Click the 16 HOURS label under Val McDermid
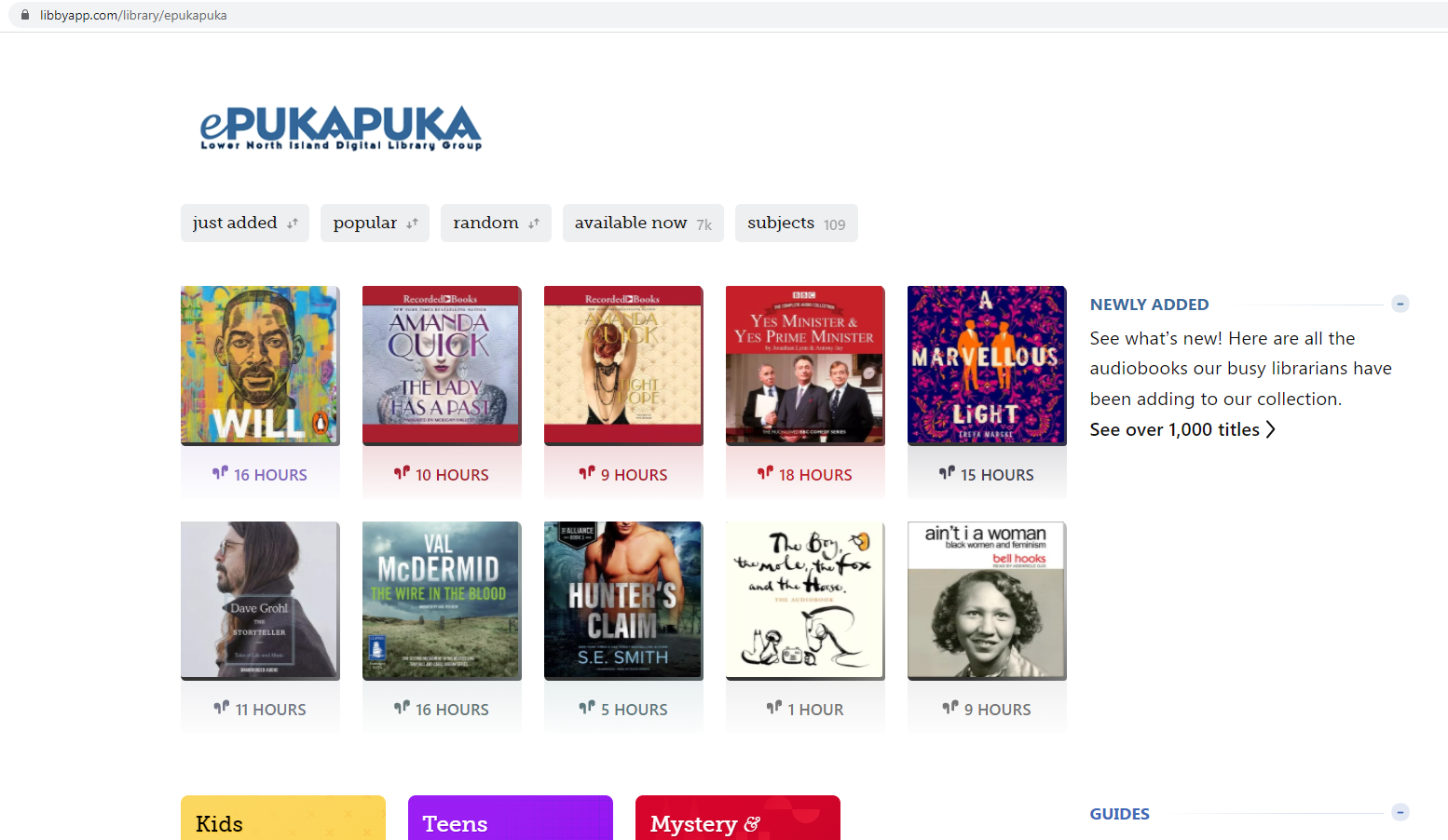Viewport: 1448px width, 840px height. coord(452,710)
